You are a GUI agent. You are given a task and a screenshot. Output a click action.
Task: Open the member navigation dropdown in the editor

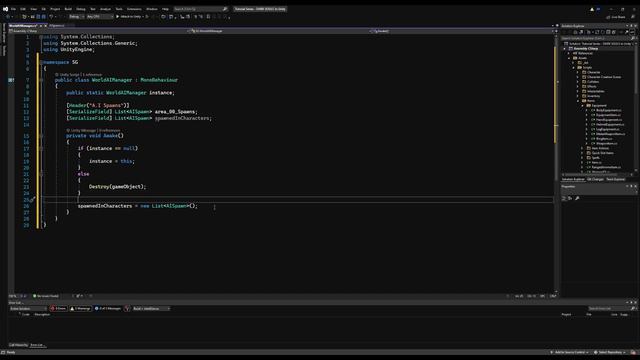pyautogui.click(x=461, y=31)
